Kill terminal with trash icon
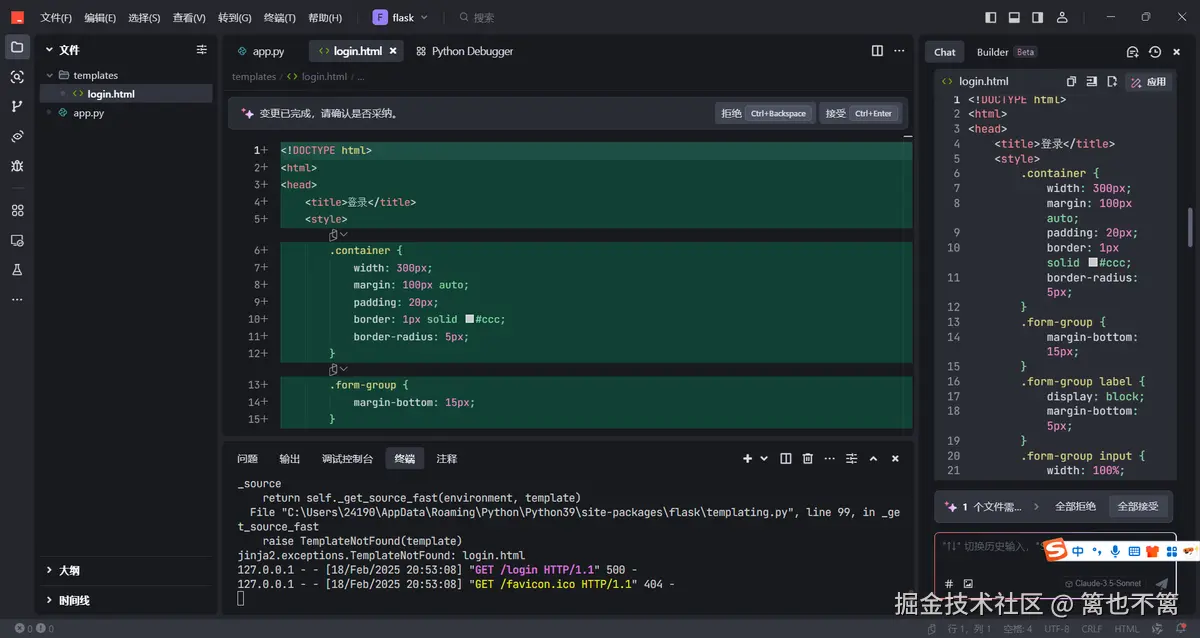The height and width of the screenshot is (638, 1200). (808, 458)
